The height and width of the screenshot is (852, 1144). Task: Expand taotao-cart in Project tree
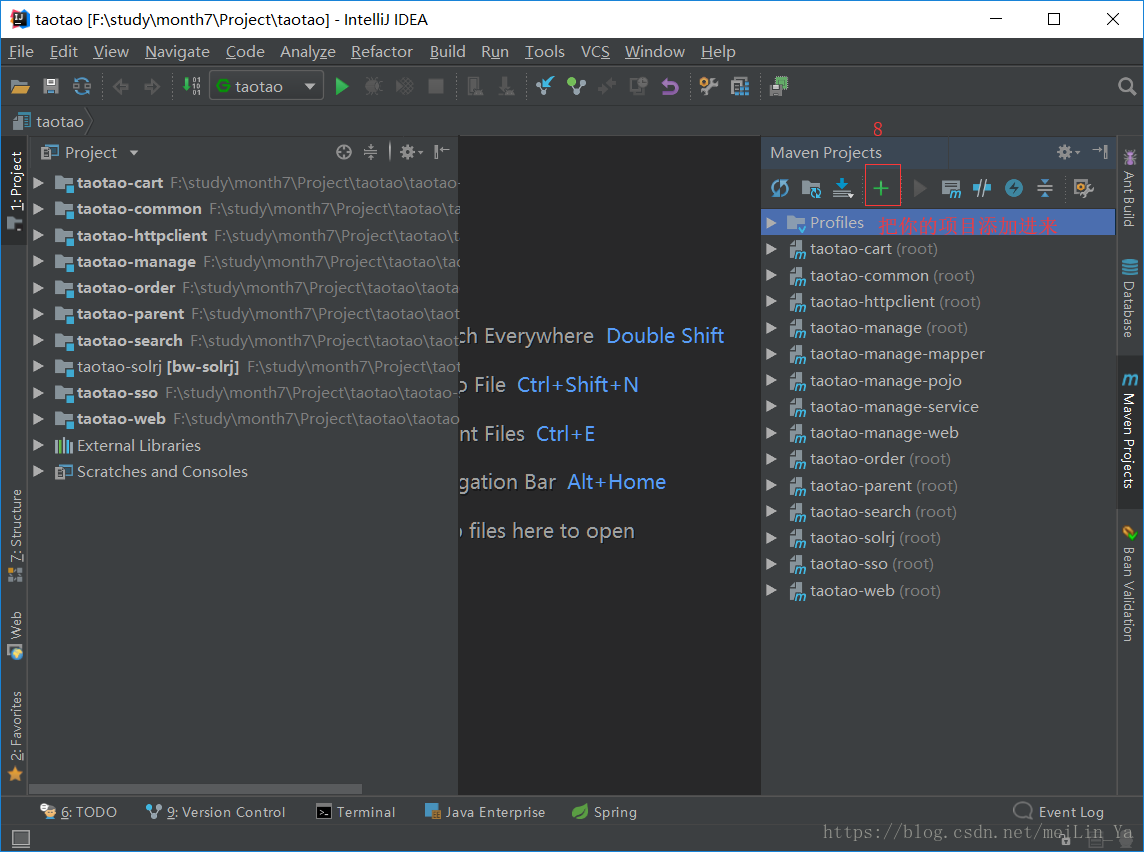tap(39, 182)
